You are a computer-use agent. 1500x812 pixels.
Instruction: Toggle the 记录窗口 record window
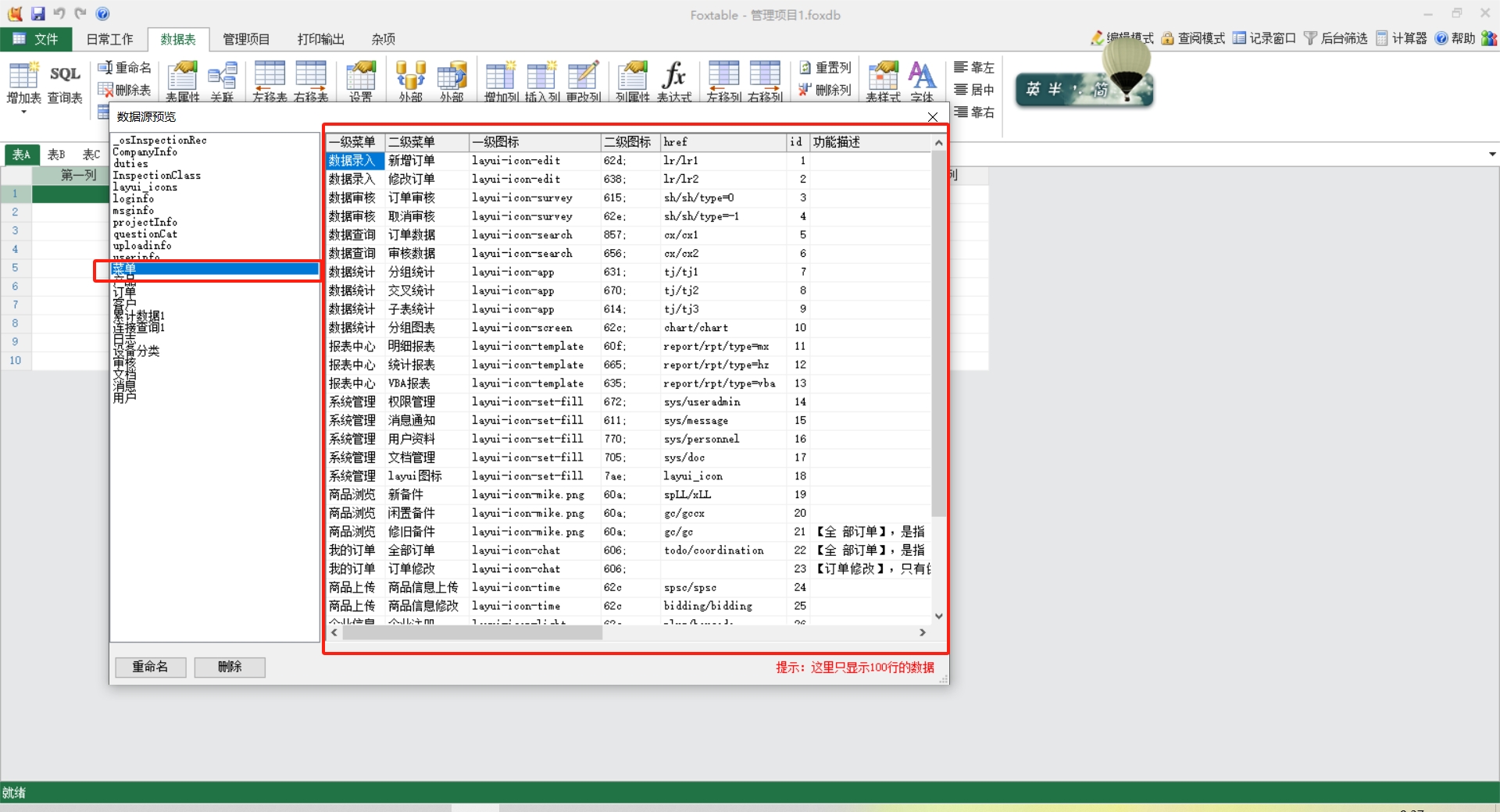tap(1264, 38)
